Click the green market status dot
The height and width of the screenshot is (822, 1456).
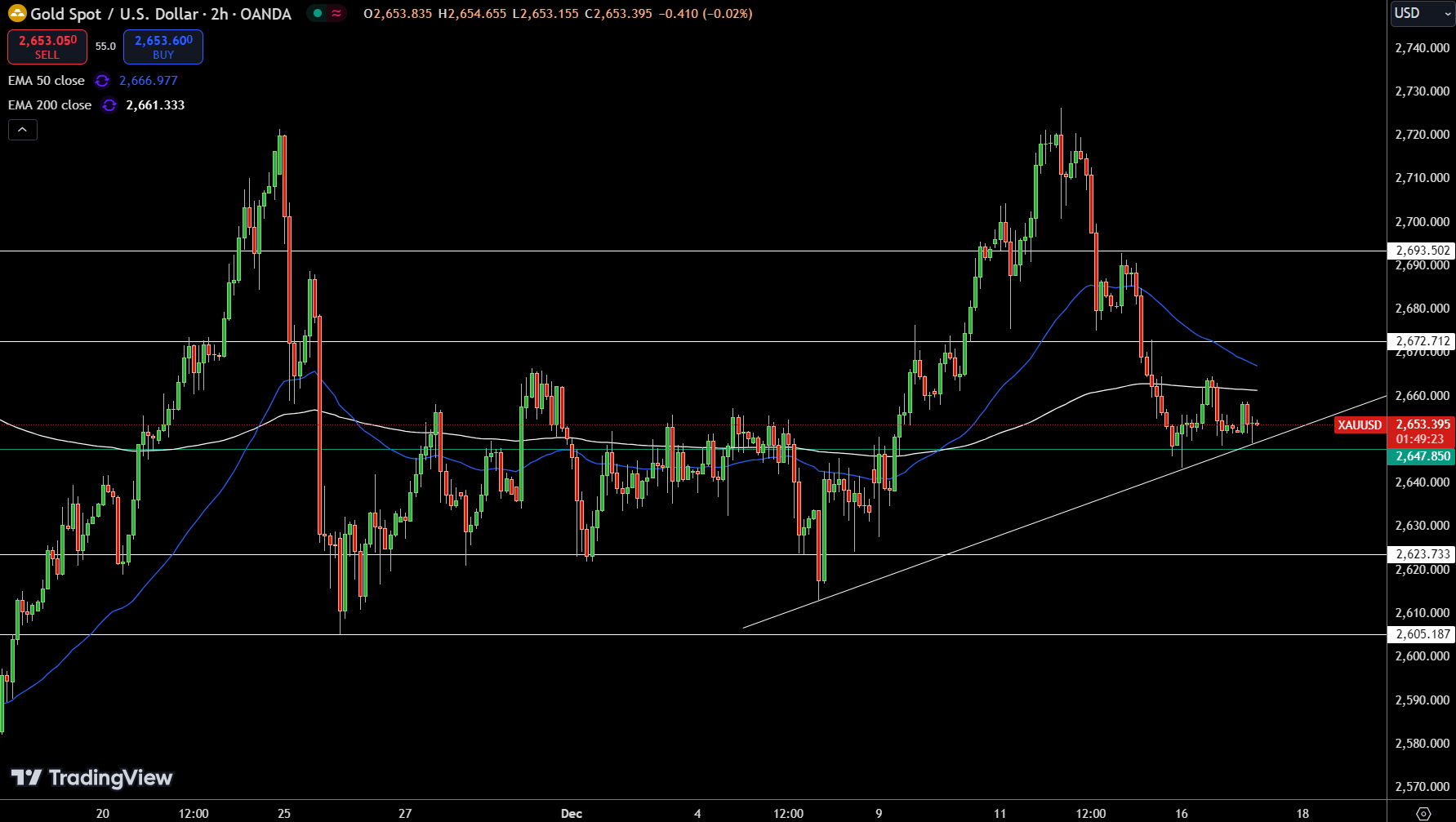(x=318, y=13)
